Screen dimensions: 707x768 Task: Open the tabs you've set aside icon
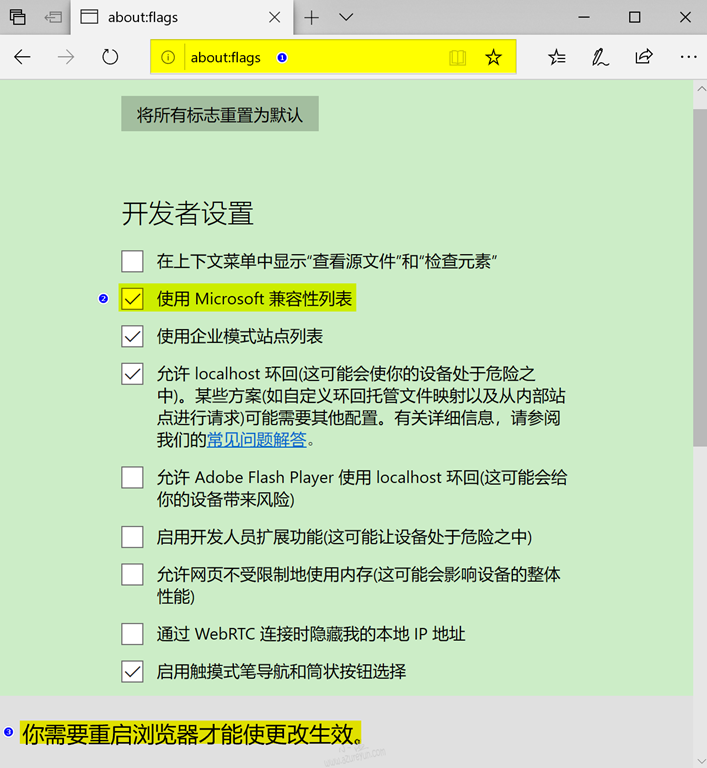(x=18, y=17)
